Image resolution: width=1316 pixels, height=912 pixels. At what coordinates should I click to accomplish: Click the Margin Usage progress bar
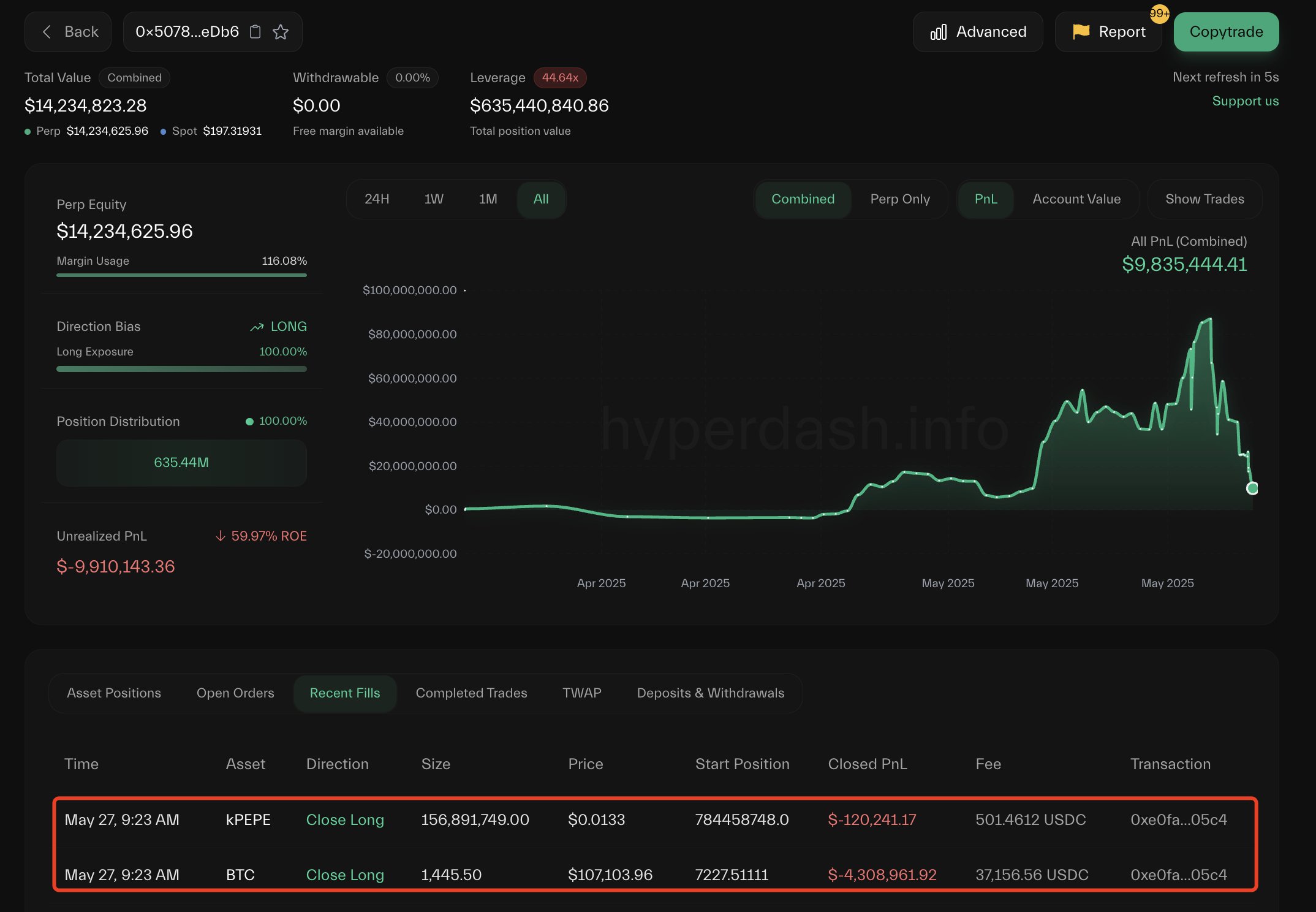pyautogui.click(x=181, y=275)
